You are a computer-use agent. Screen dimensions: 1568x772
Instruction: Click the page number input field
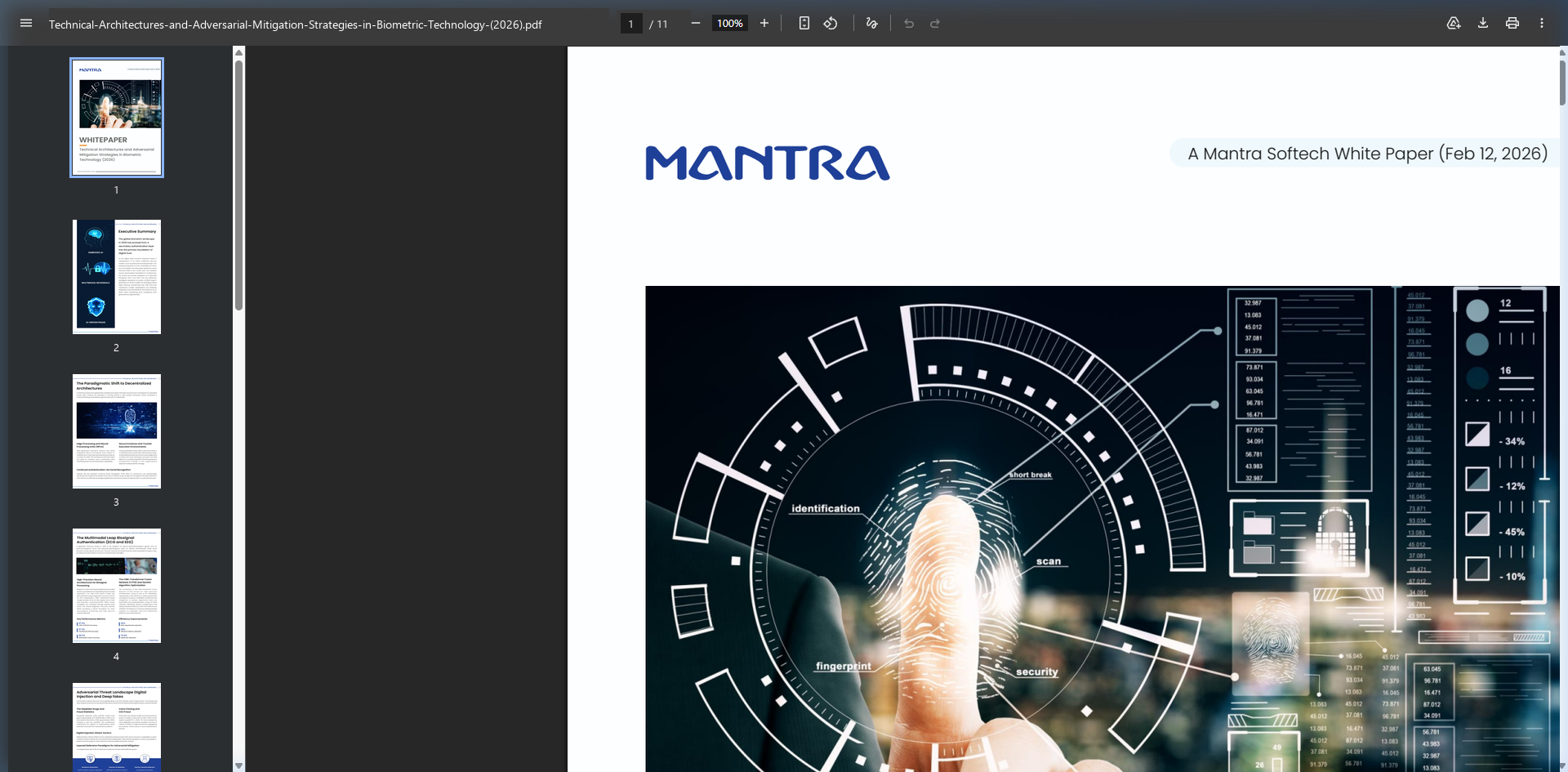(631, 24)
